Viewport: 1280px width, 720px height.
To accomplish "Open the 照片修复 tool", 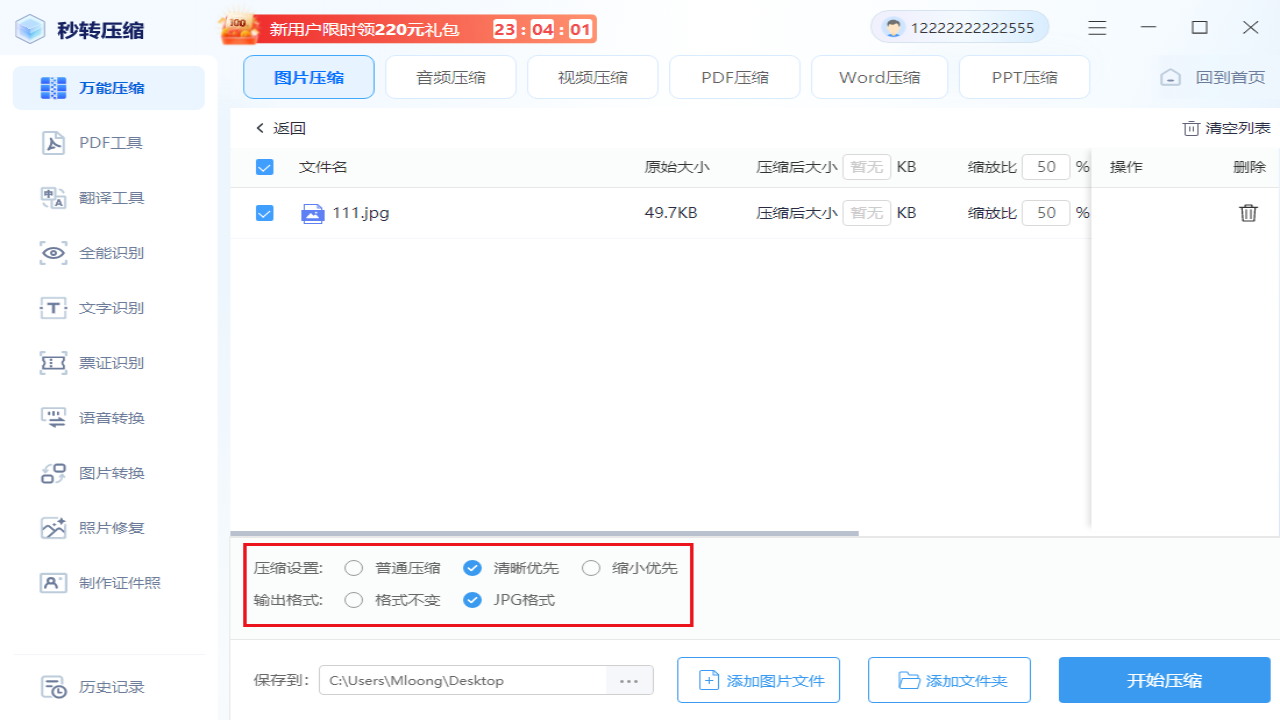I will coord(110,527).
